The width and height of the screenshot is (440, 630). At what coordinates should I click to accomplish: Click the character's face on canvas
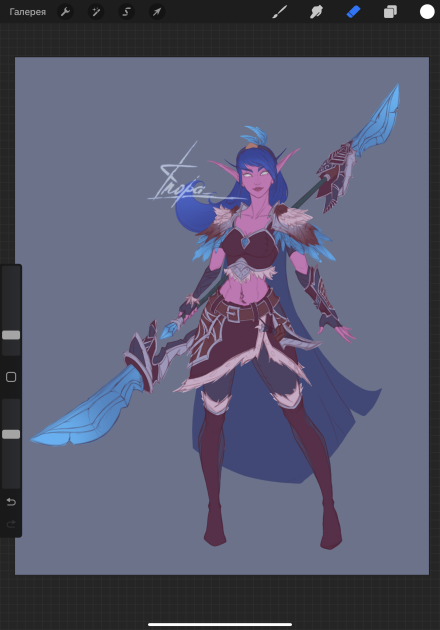pos(255,181)
